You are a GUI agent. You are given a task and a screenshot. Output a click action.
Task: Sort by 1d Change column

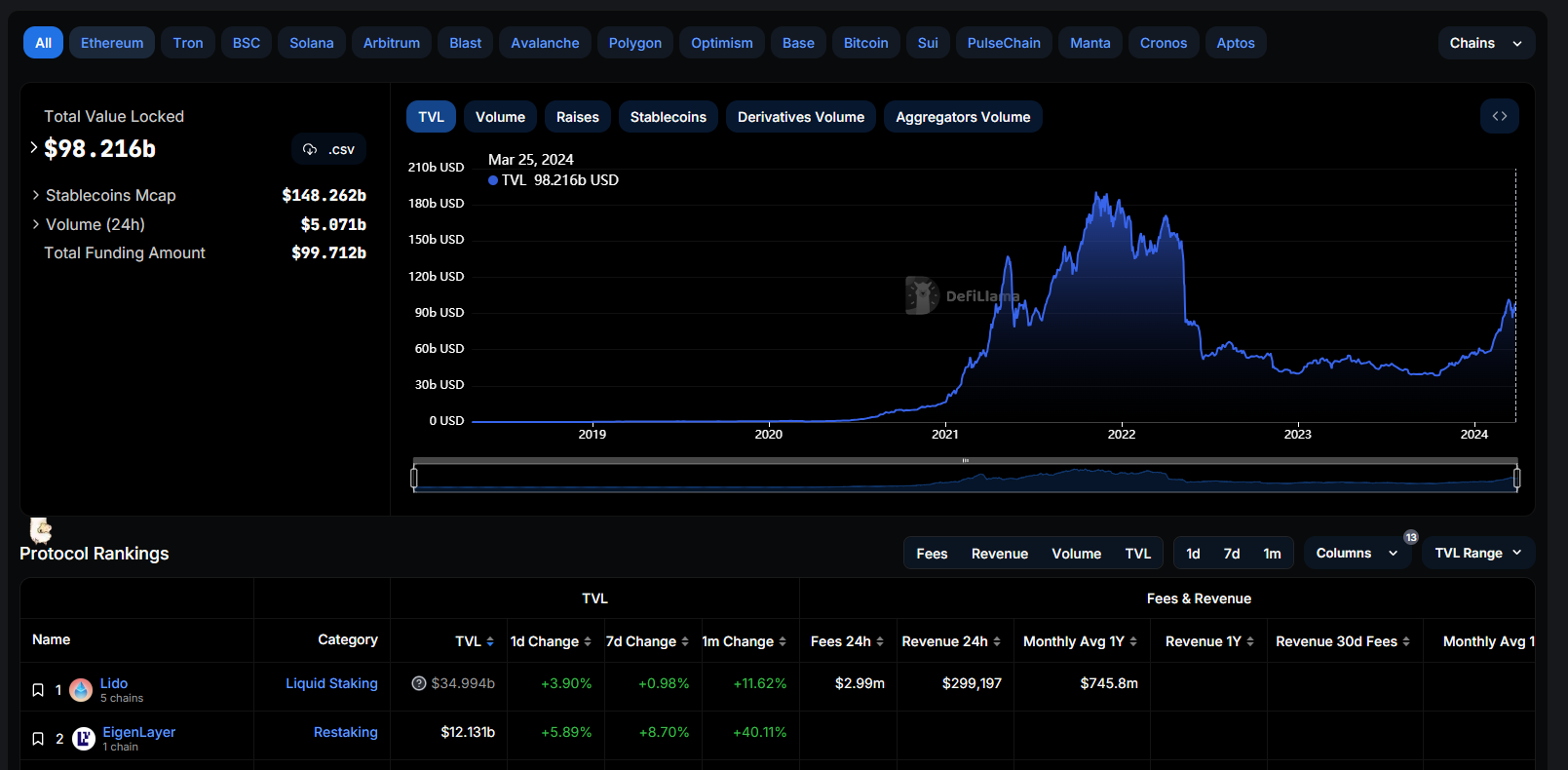(551, 641)
